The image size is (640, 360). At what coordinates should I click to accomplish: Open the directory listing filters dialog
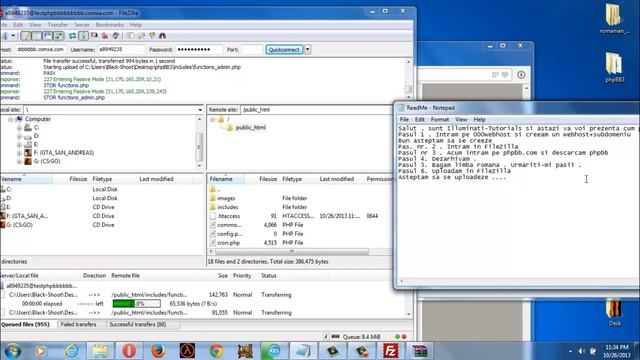[x=130, y=36]
